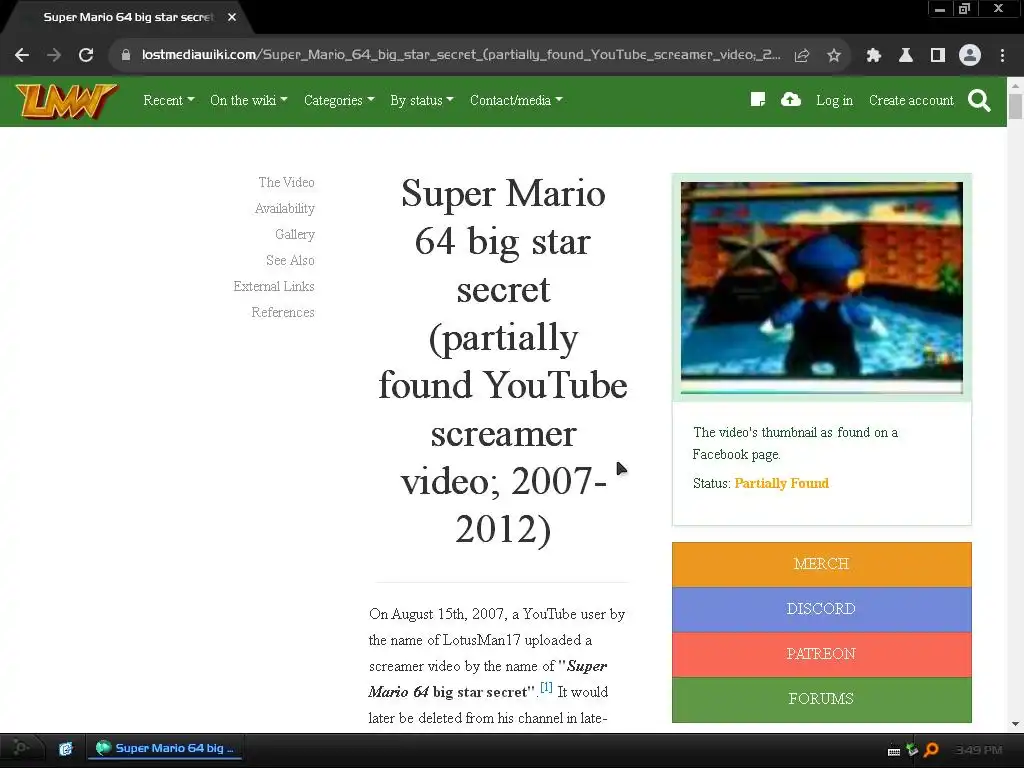The image size is (1024, 768).
Task: Open the browser three-dot menu
Action: click(x=1002, y=56)
